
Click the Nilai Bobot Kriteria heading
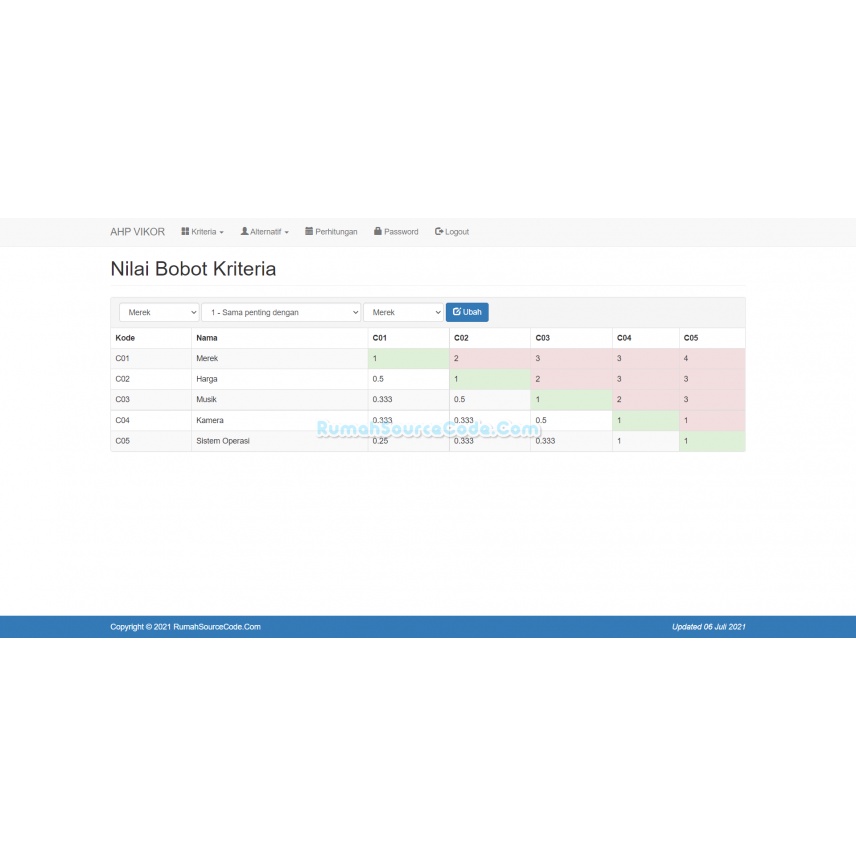tap(193, 269)
